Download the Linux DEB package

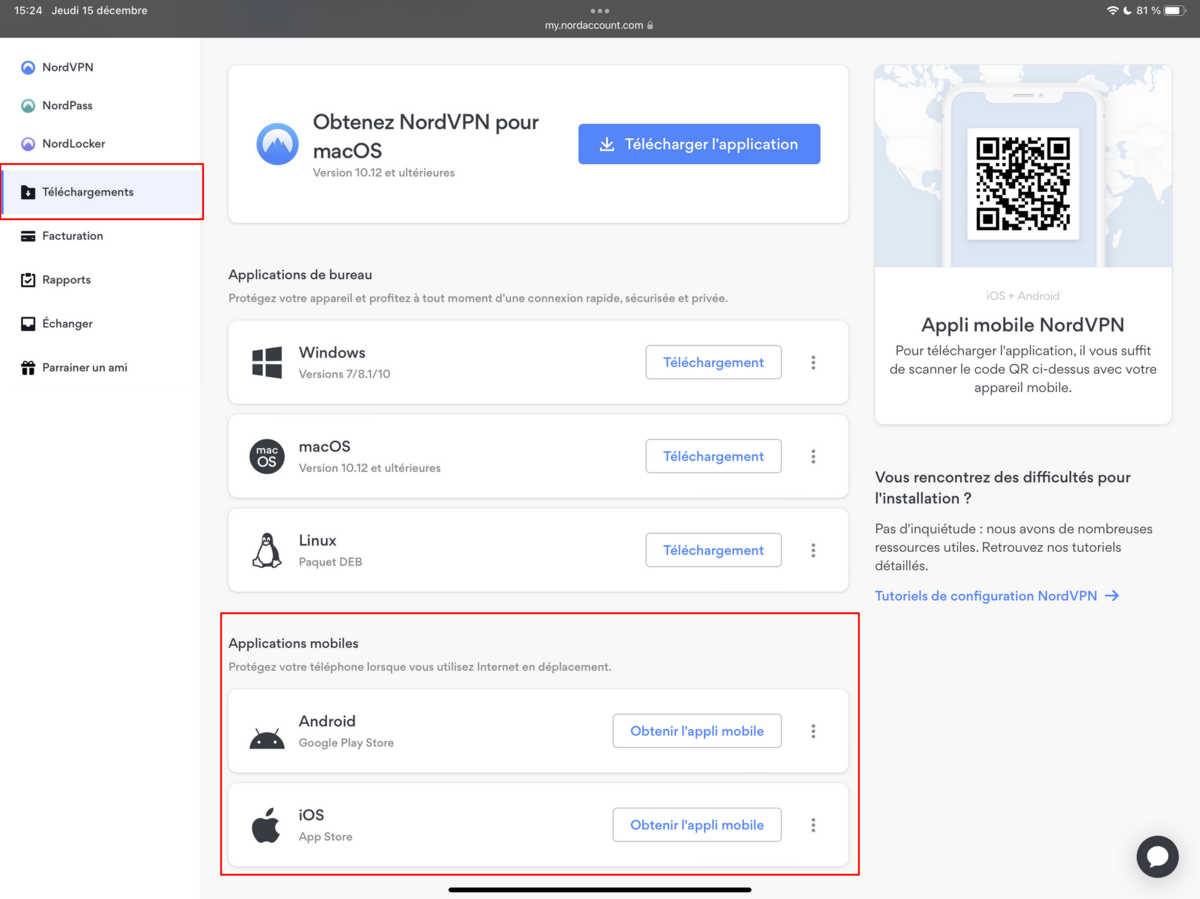pos(713,550)
